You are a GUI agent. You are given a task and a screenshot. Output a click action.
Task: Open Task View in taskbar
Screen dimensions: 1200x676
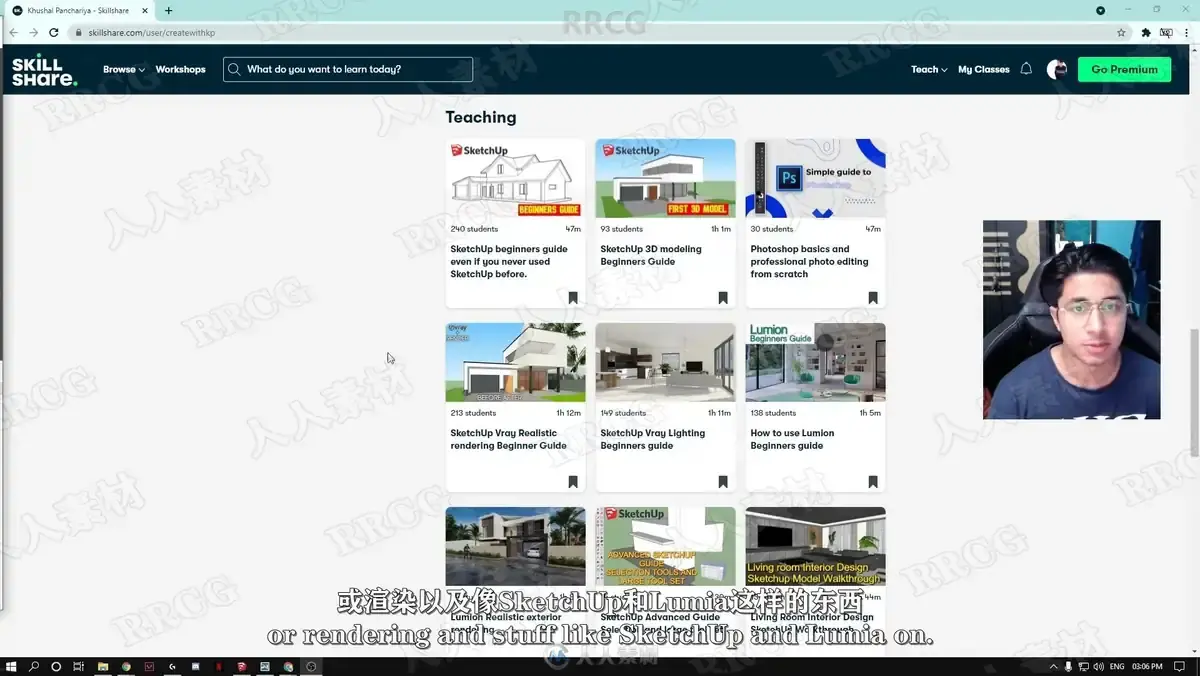coord(78,666)
